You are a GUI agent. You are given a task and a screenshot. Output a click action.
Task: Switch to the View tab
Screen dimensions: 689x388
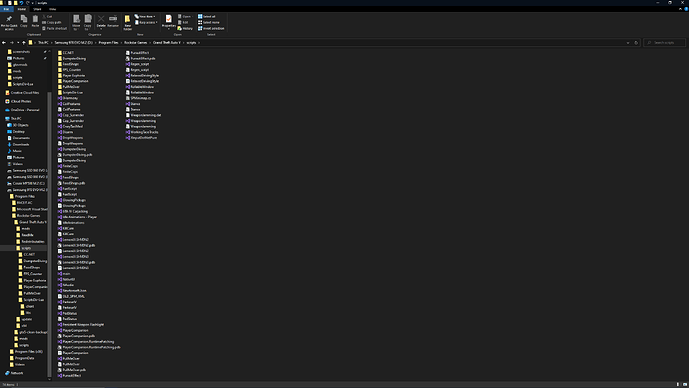tap(52, 9)
